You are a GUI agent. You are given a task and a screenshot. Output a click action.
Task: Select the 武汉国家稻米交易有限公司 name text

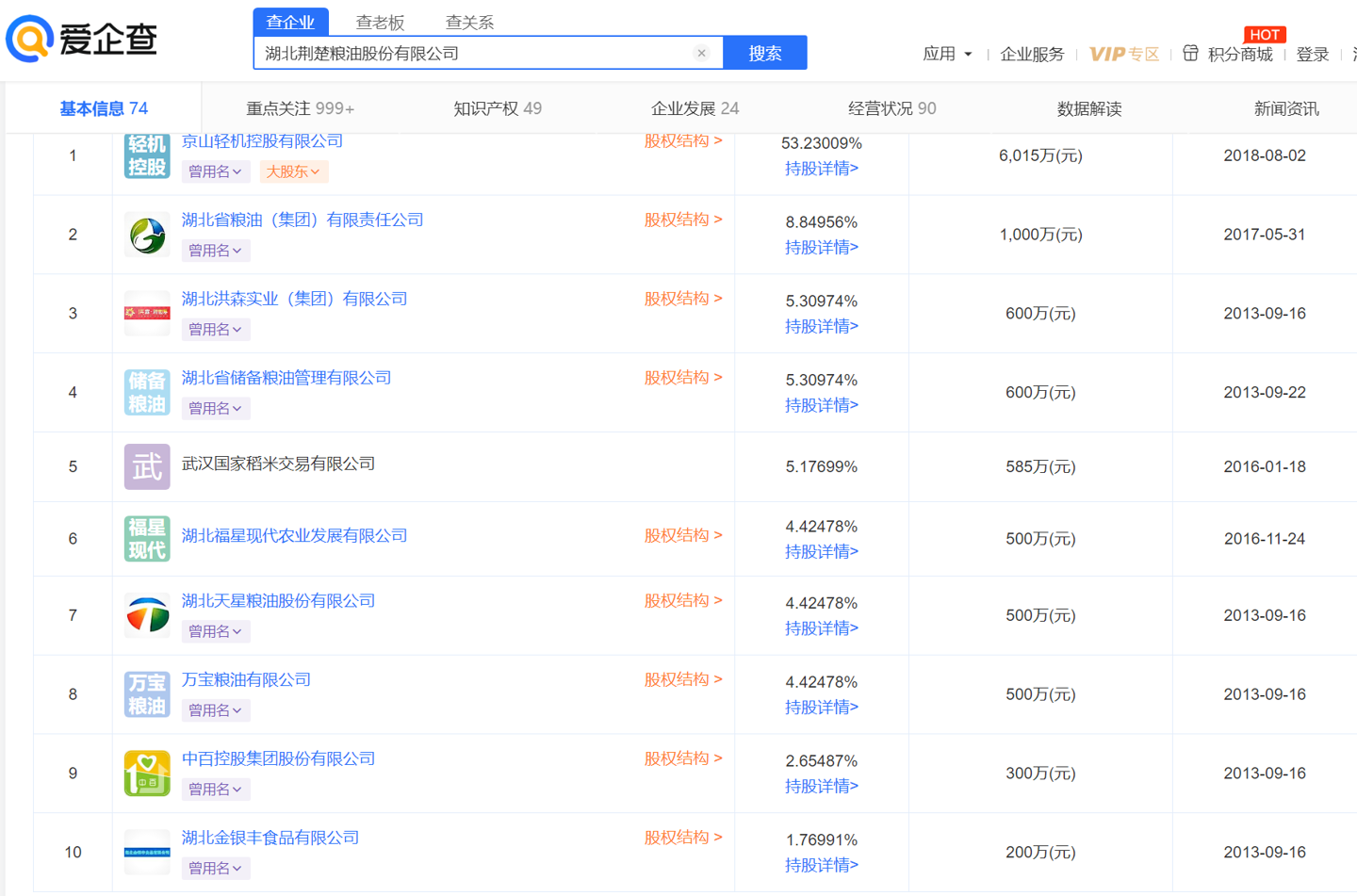278,464
